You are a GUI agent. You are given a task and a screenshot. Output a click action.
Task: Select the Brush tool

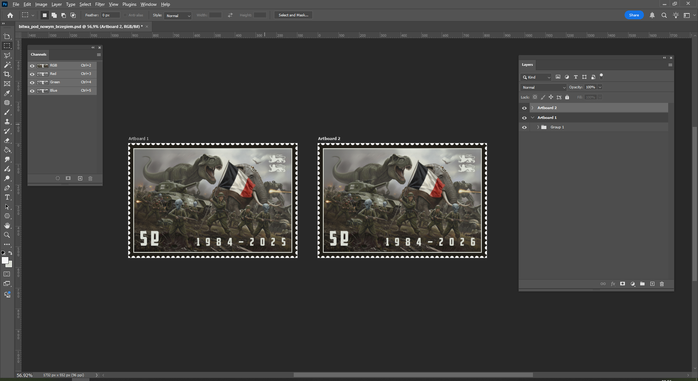tap(7, 112)
